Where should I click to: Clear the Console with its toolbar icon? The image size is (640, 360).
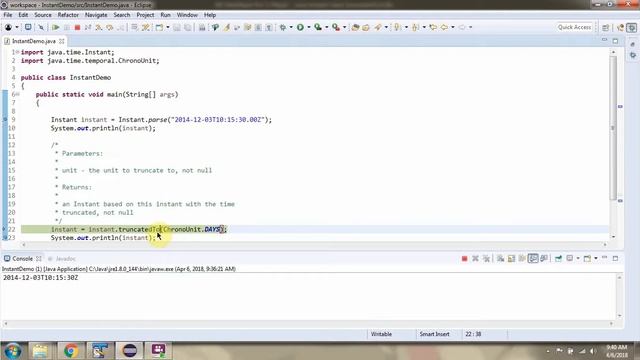[x=500, y=258]
